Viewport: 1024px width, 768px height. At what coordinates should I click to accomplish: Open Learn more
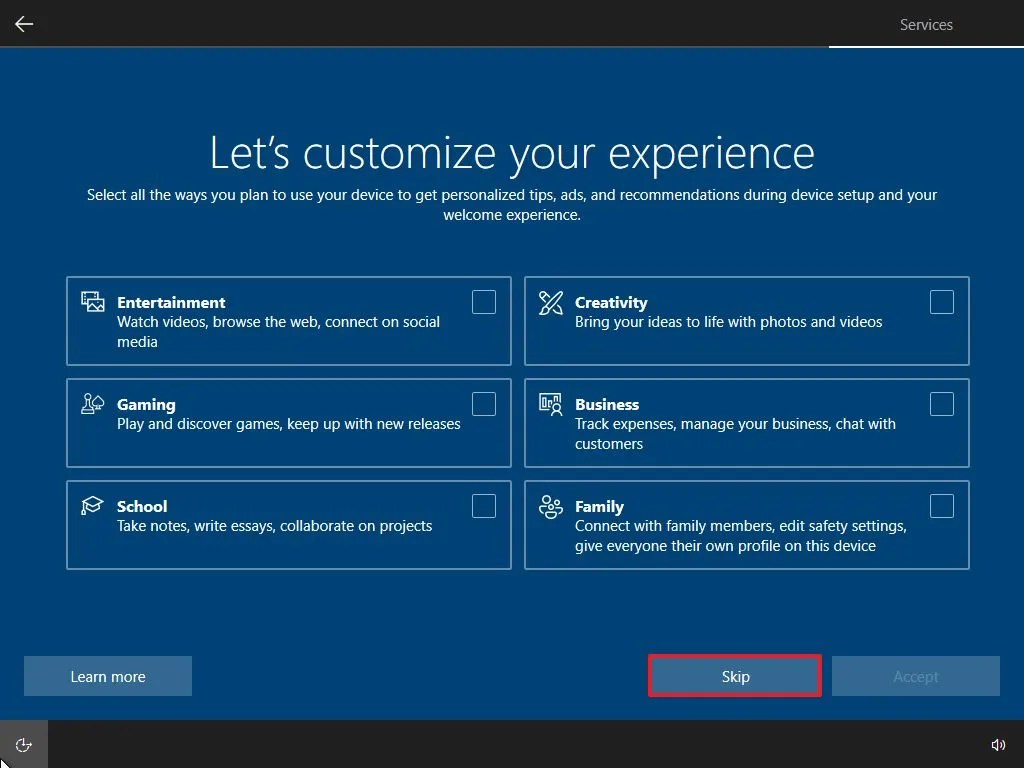click(107, 676)
